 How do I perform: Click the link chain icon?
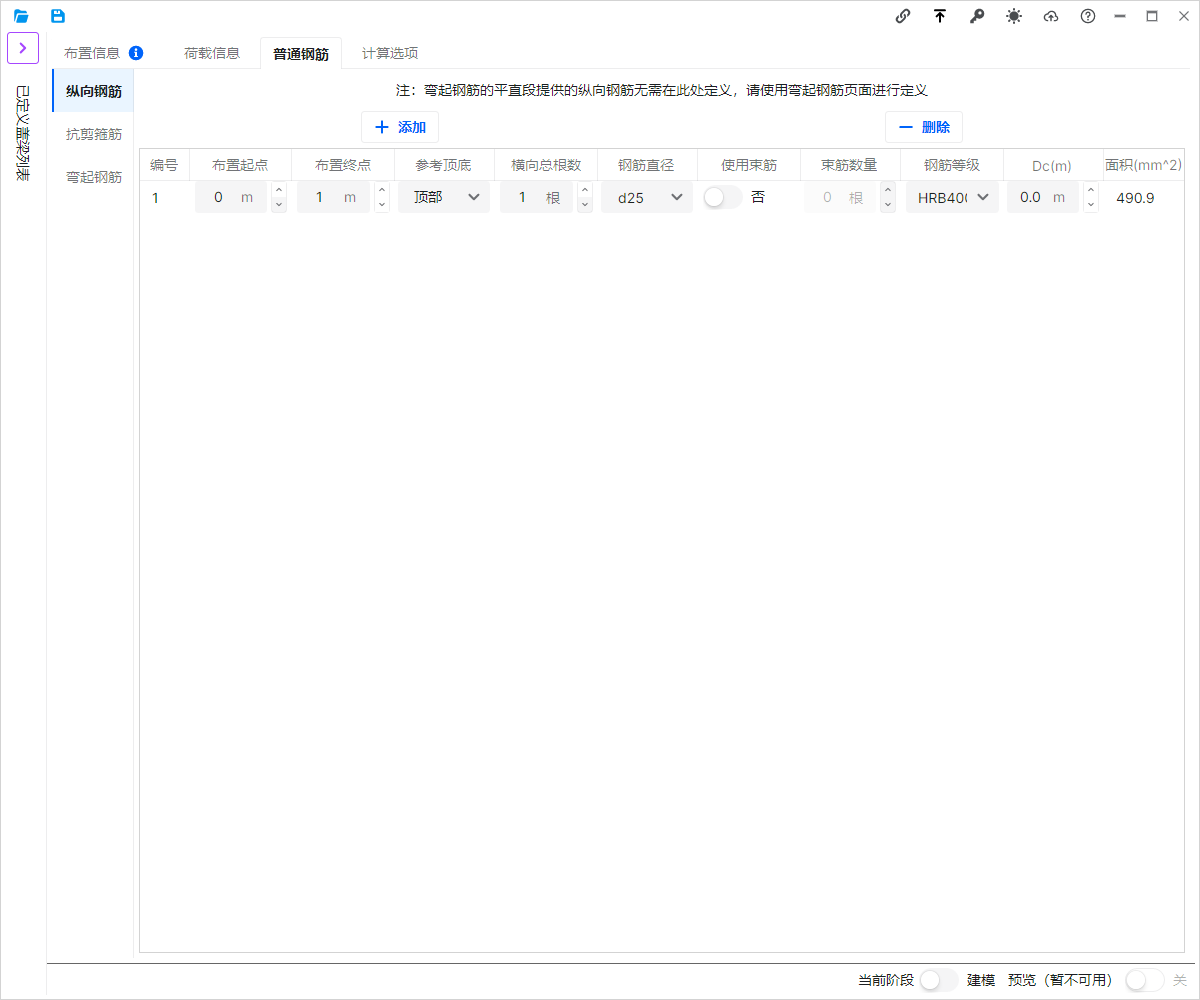click(x=903, y=16)
